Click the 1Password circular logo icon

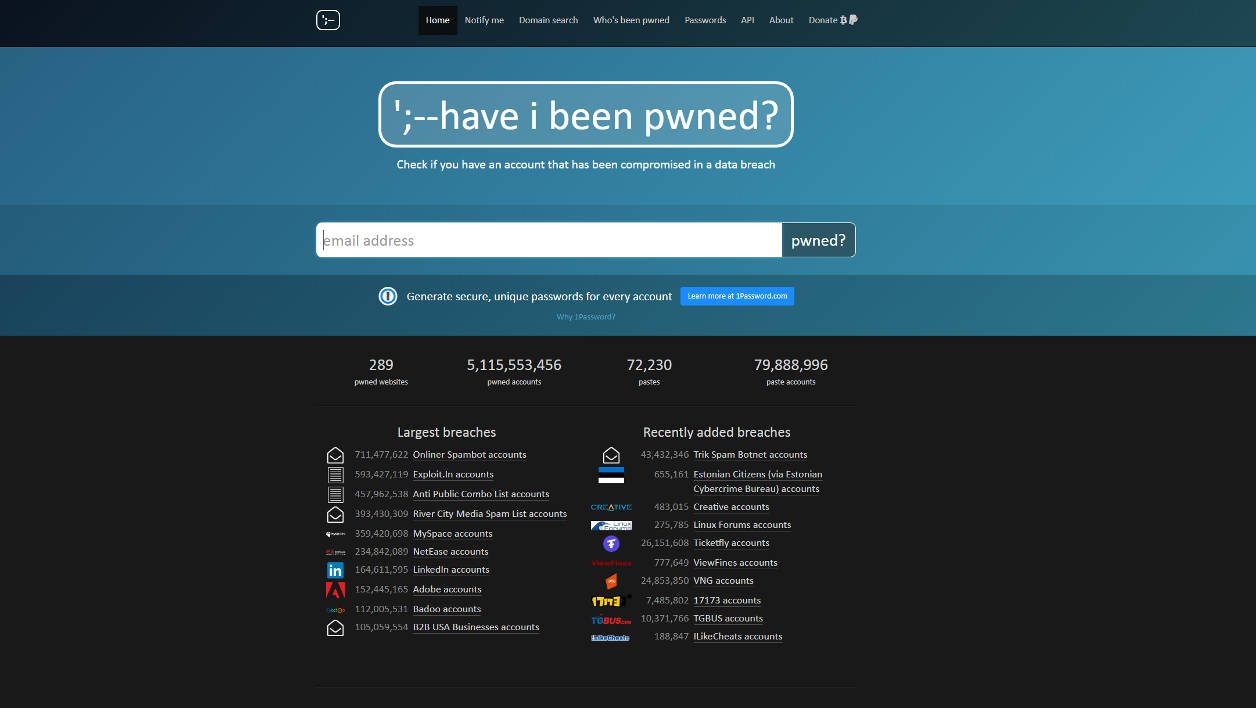click(x=388, y=296)
